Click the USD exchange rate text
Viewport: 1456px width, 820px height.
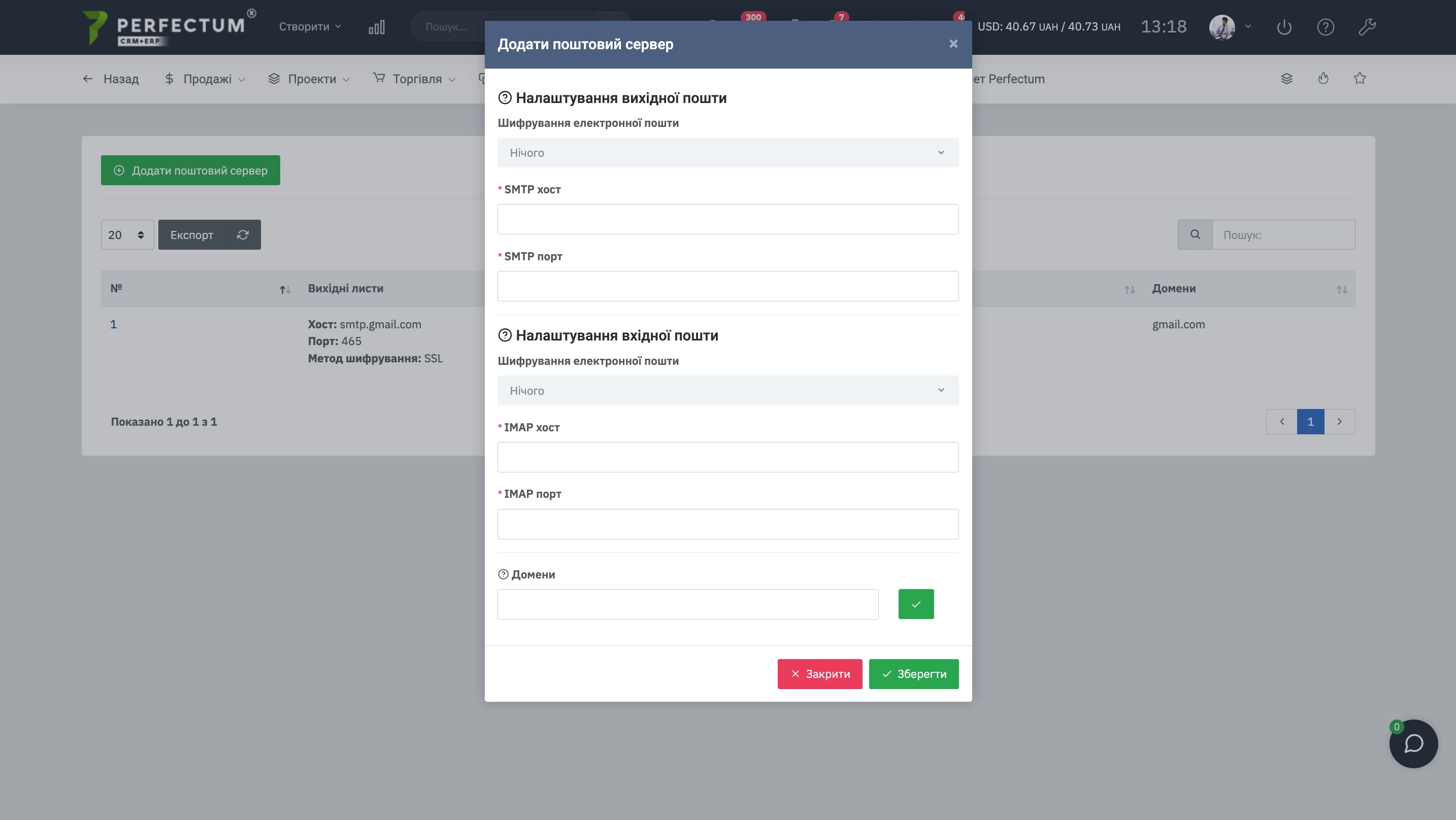(x=1049, y=26)
